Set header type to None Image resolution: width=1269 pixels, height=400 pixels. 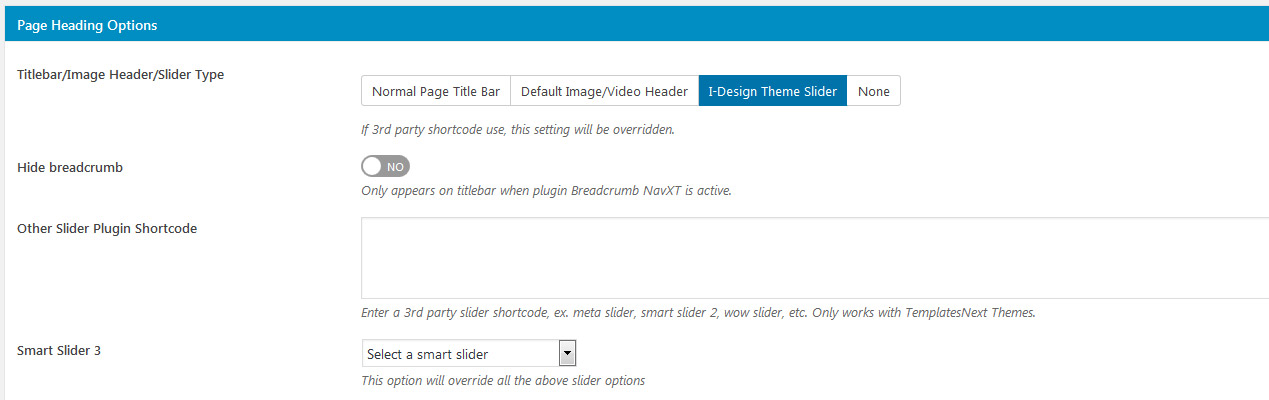[874, 91]
